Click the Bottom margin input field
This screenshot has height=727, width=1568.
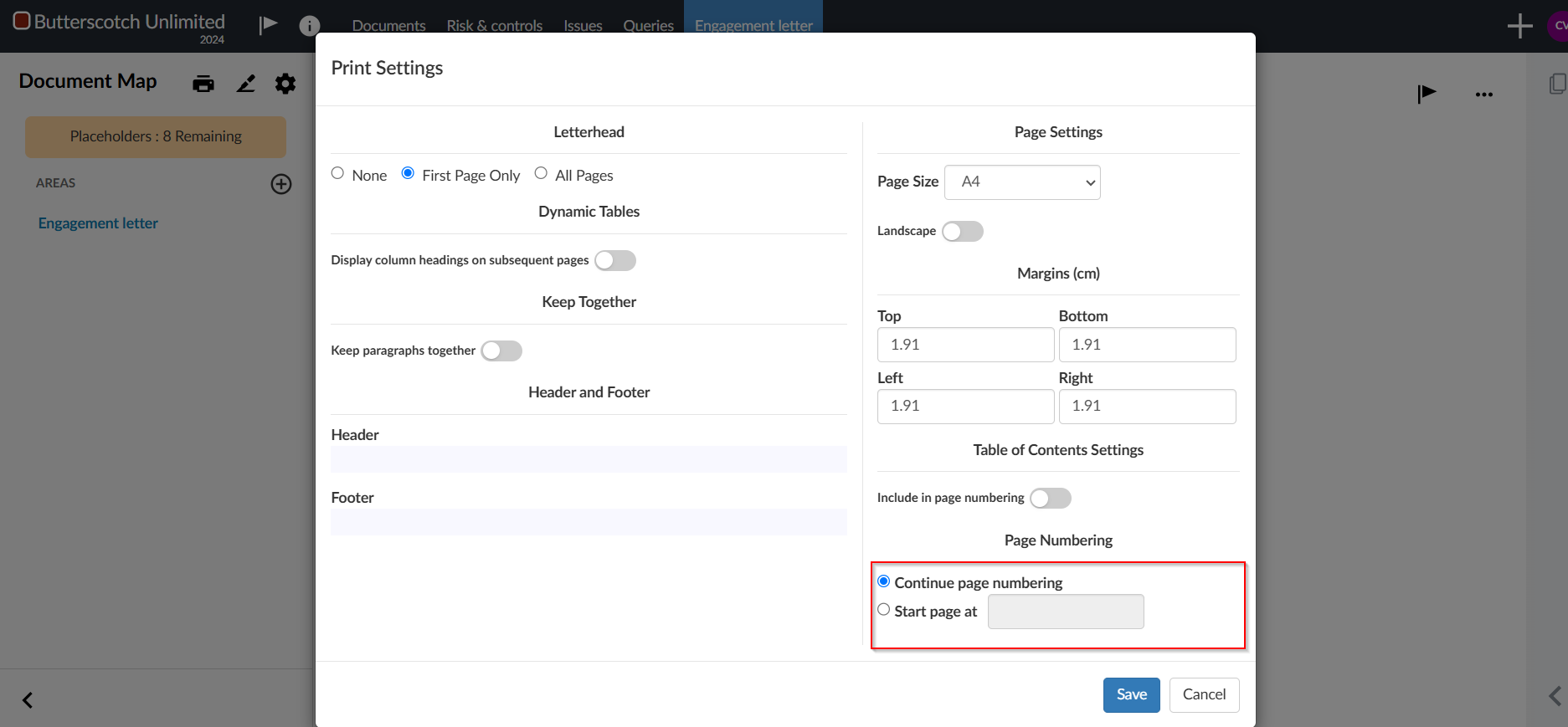[1147, 345]
